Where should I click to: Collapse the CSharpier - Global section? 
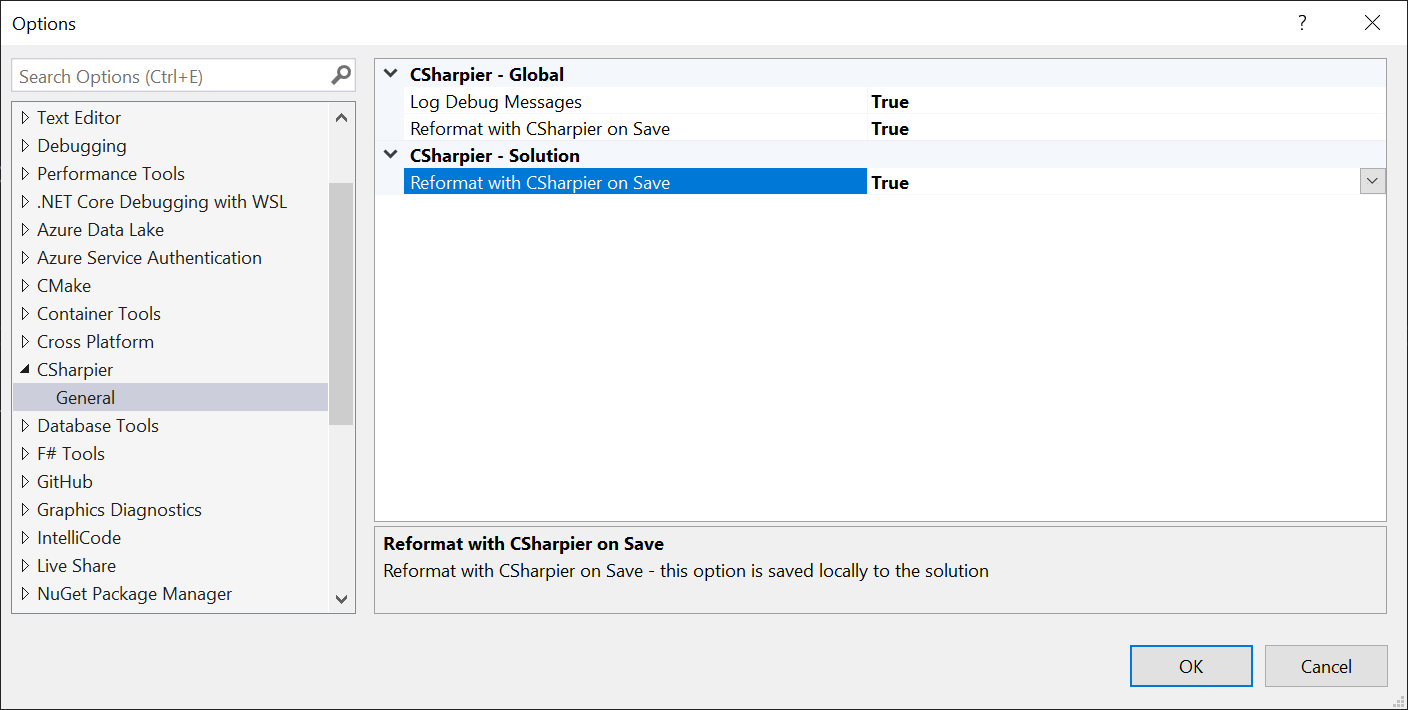[389, 73]
